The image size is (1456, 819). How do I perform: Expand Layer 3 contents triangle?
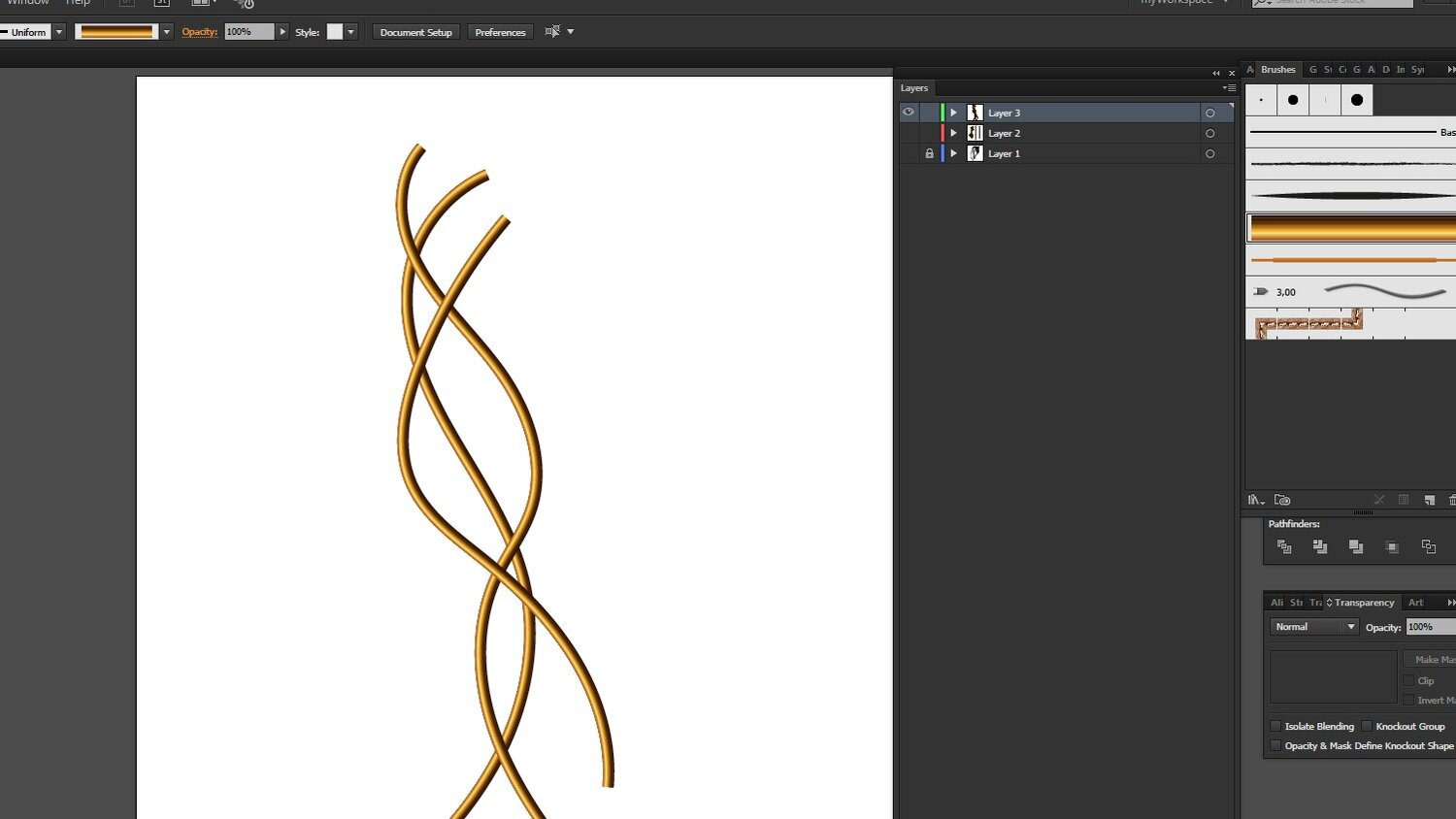pyautogui.click(x=953, y=113)
